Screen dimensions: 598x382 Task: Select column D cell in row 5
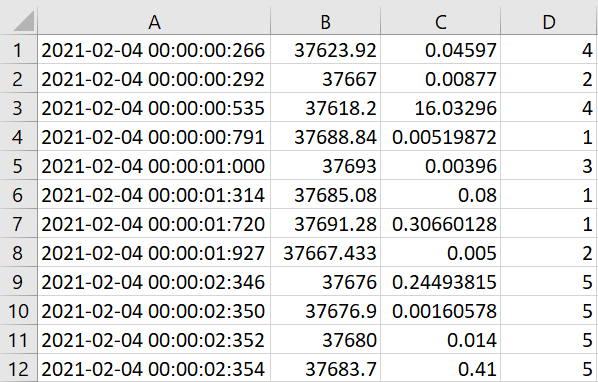pyautogui.click(x=549, y=165)
